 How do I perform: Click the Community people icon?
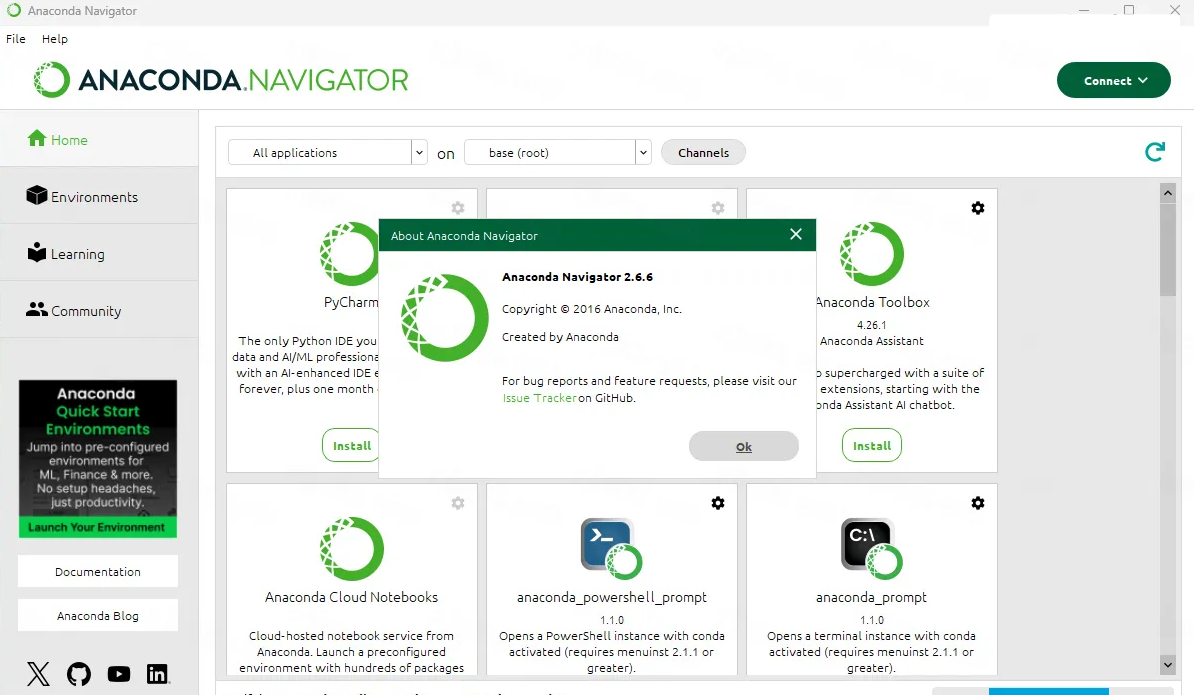37,309
